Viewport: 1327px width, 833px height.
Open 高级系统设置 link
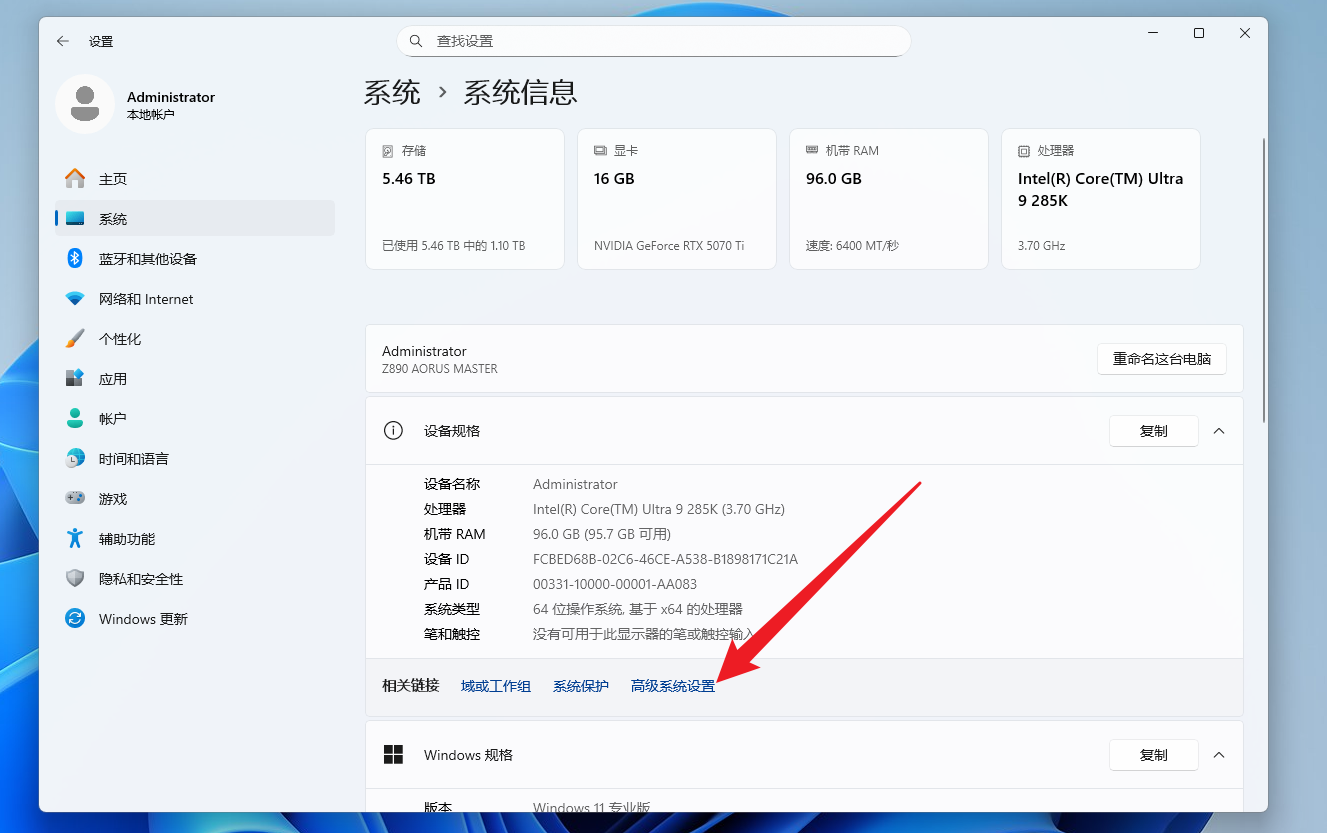tap(672, 686)
